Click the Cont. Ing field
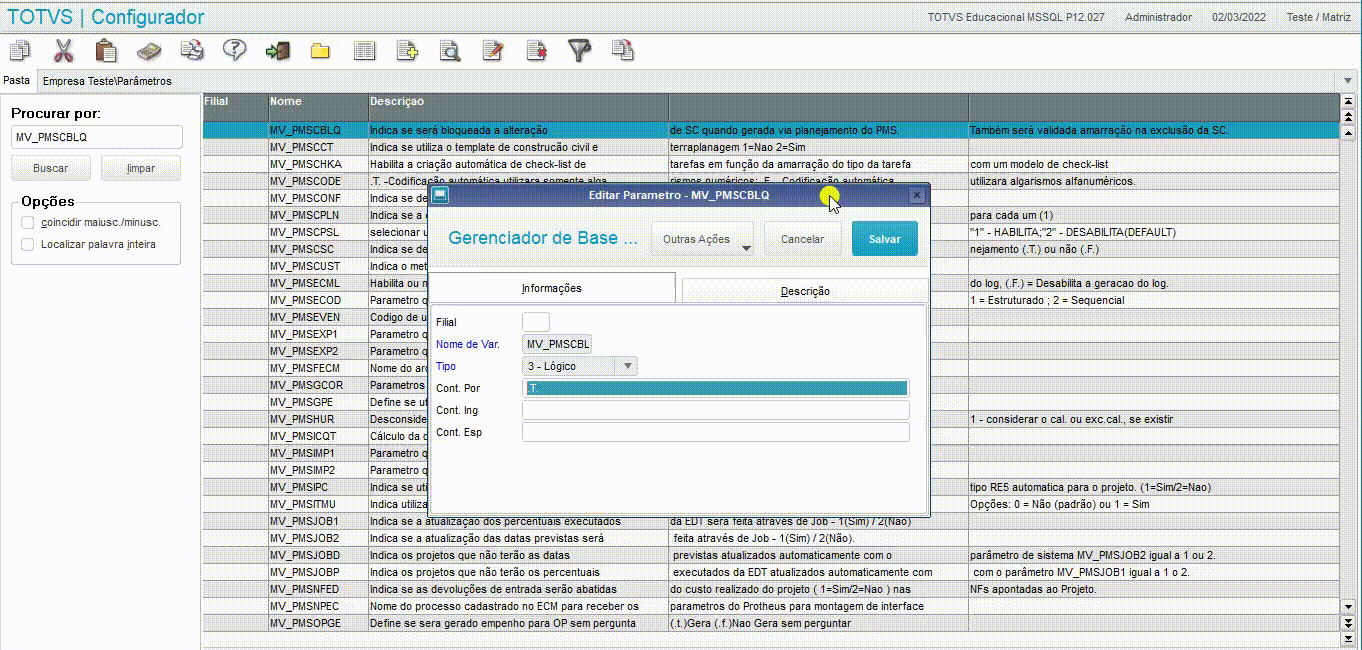Image resolution: width=1362 pixels, height=650 pixels. [x=716, y=410]
